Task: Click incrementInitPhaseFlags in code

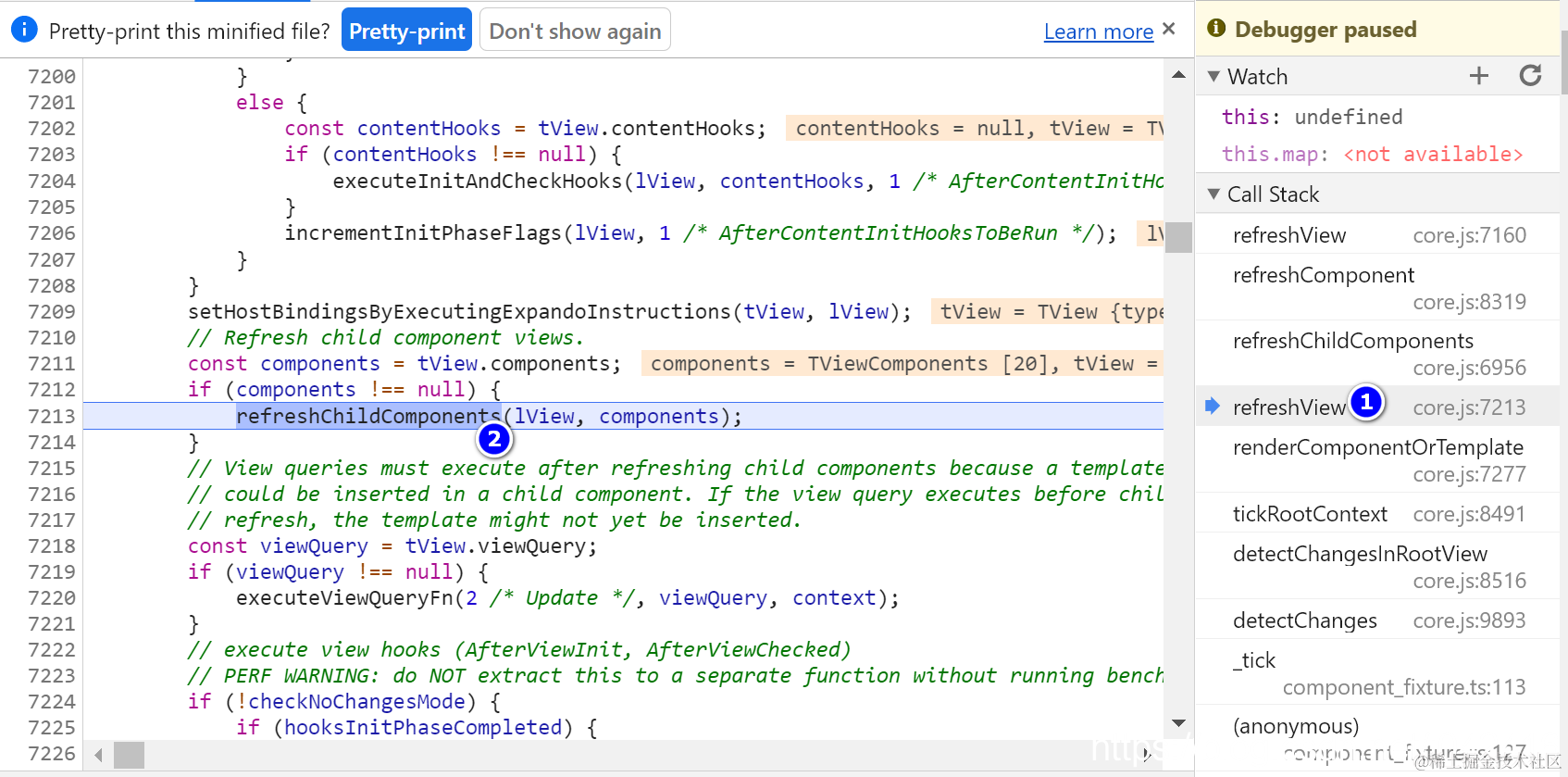Action: [x=423, y=233]
